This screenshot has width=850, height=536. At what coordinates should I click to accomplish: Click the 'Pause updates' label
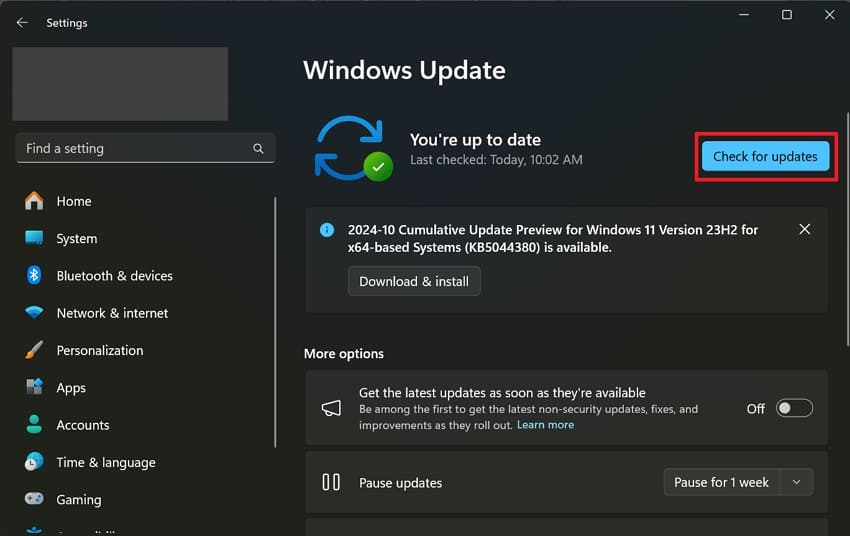(x=401, y=483)
